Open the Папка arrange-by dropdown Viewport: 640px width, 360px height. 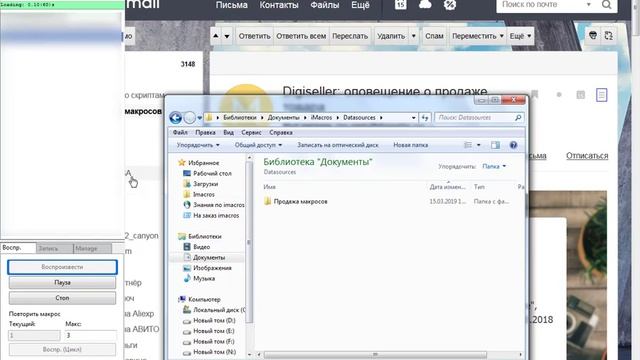tap(494, 166)
